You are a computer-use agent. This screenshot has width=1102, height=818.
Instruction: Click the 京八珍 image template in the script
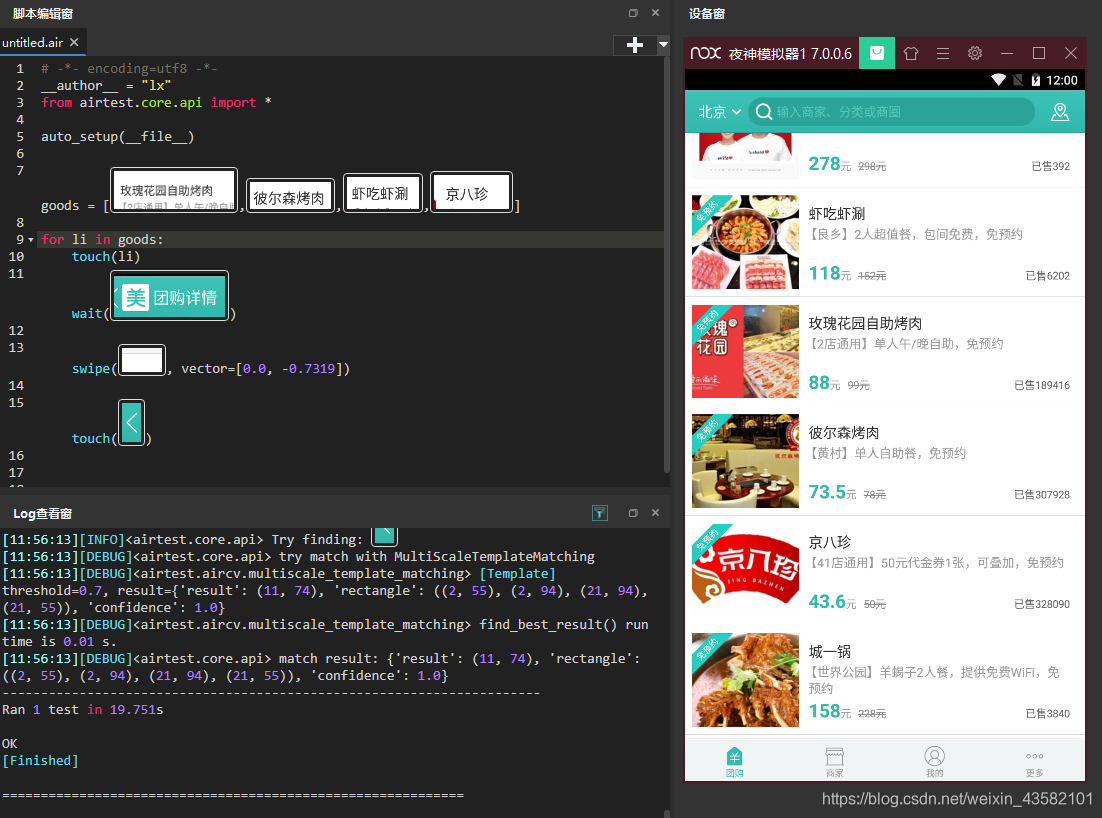pos(471,192)
